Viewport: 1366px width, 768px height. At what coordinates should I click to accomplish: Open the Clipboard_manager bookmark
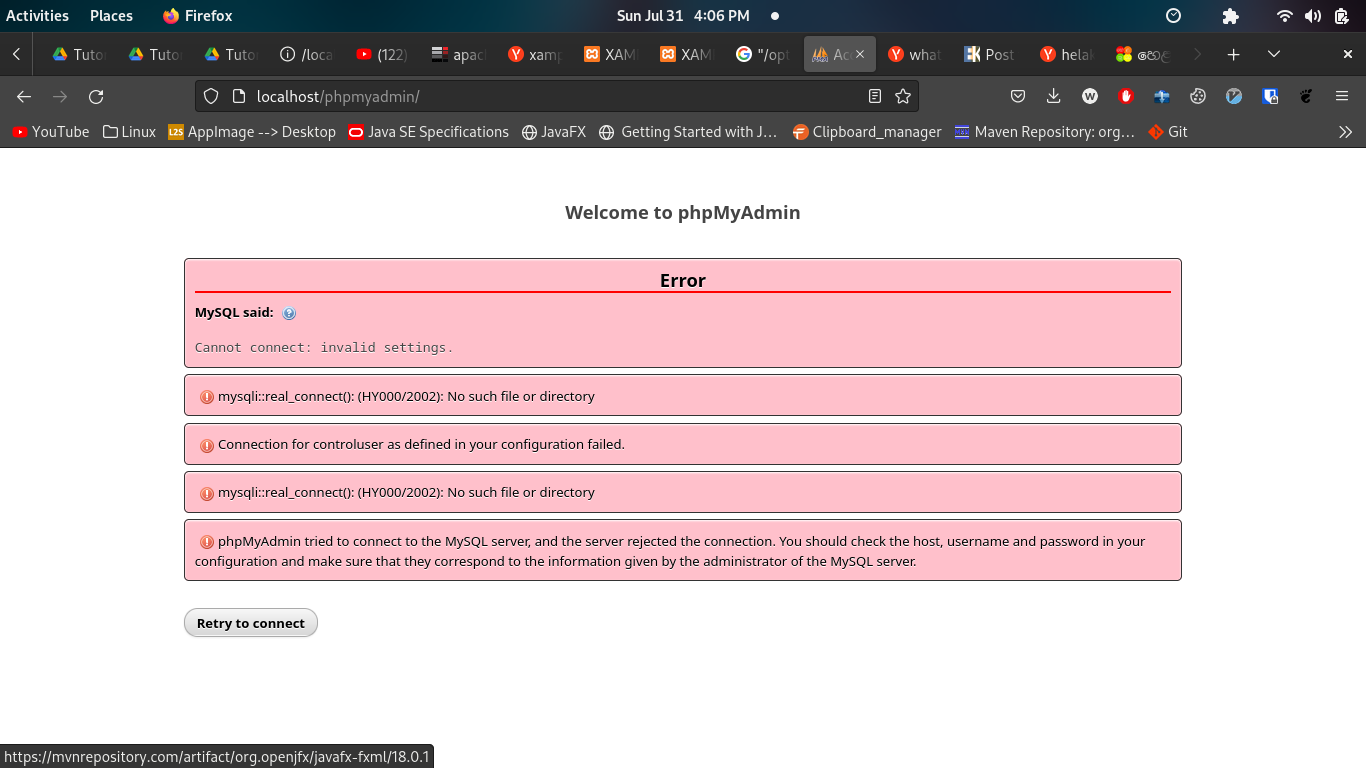point(867,132)
